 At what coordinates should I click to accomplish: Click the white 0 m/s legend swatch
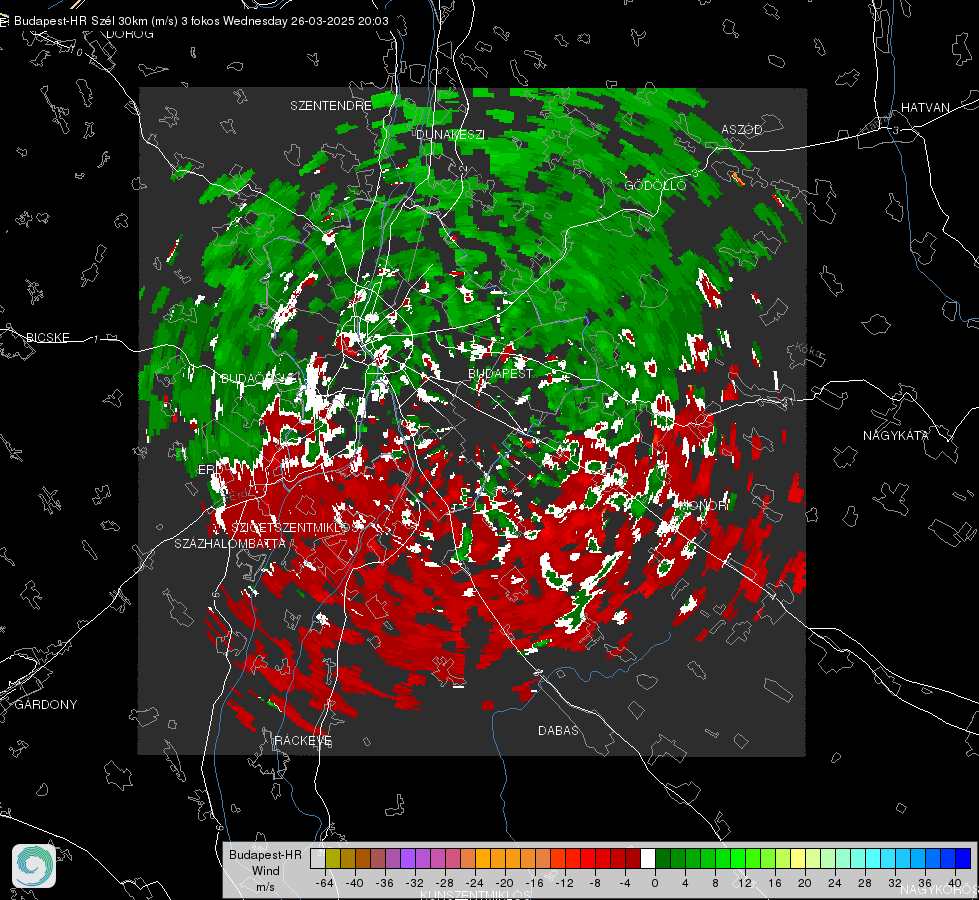point(648,858)
